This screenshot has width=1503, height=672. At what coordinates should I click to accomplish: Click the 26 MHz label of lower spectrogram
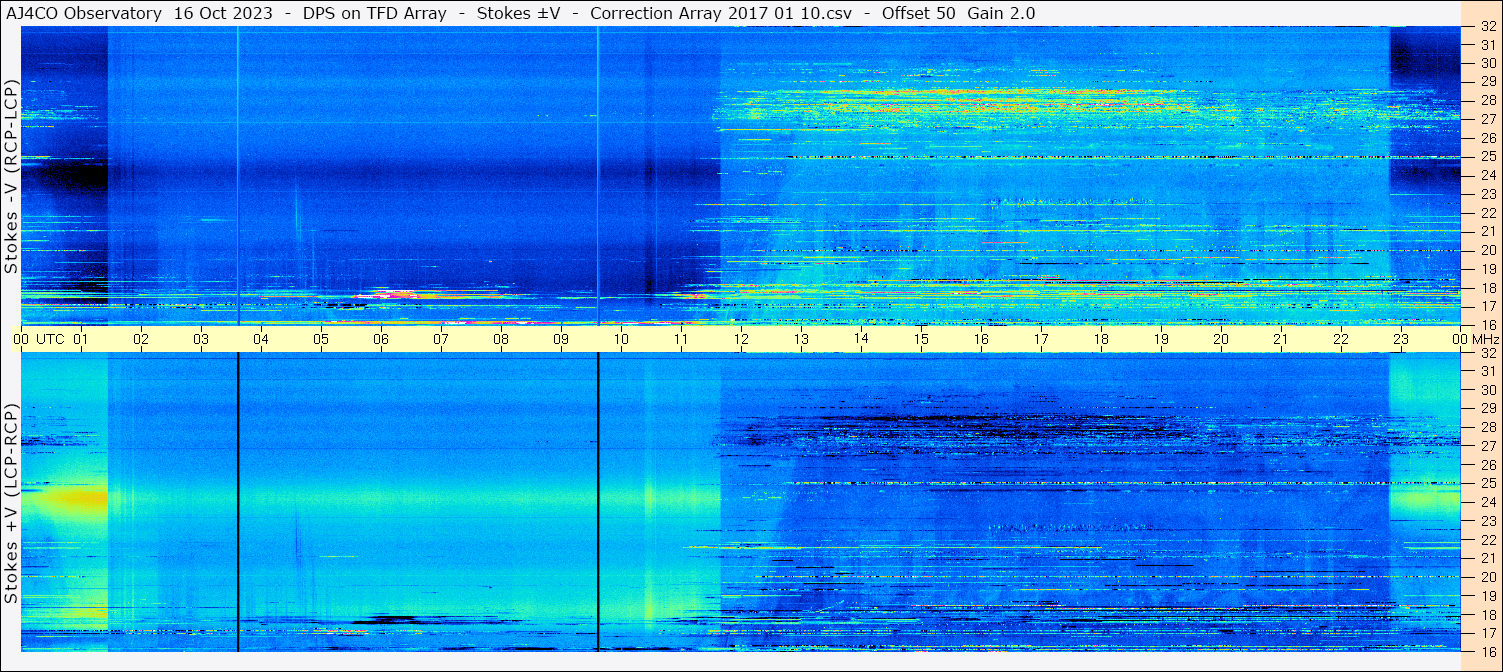pyautogui.click(x=1488, y=465)
